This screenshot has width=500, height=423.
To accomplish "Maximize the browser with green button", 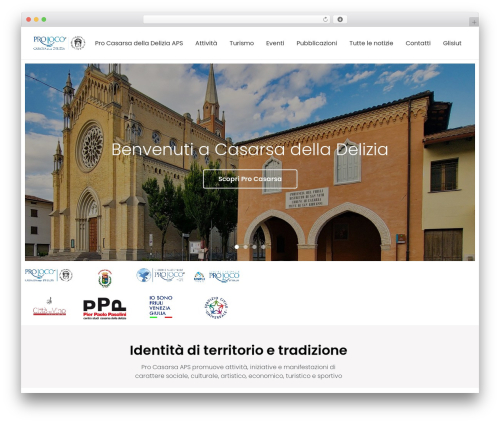I will point(44,20).
